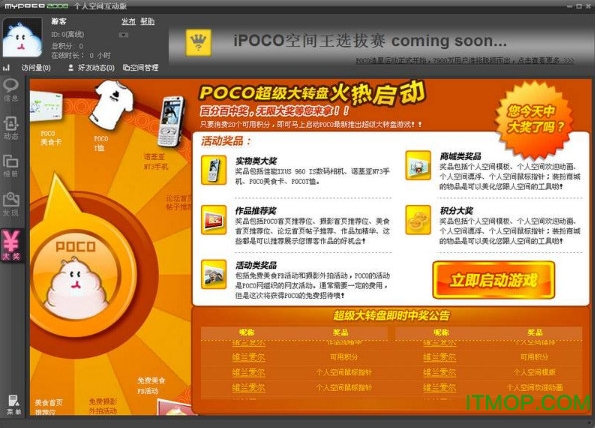Open the 动态 feed sidebar icon

tap(11, 128)
